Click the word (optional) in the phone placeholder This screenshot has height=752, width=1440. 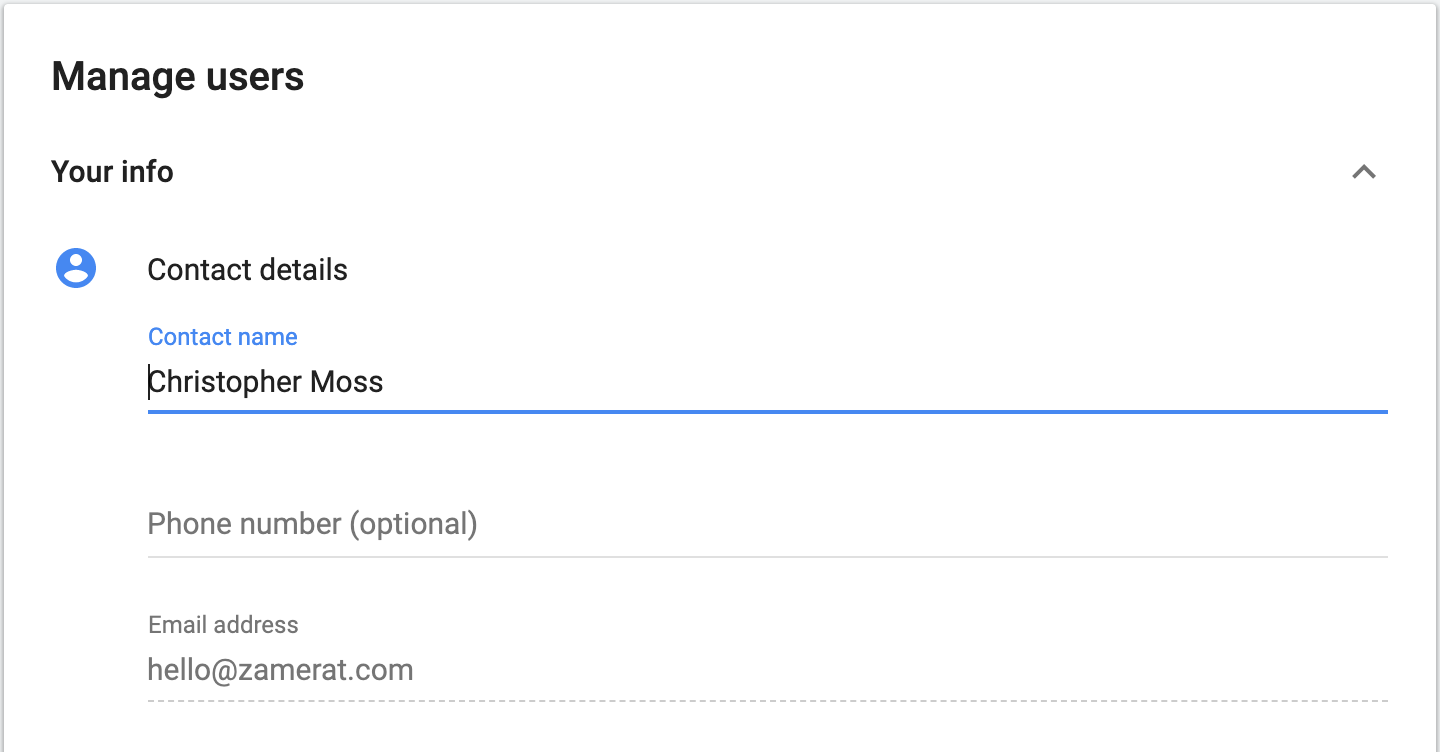(x=413, y=524)
